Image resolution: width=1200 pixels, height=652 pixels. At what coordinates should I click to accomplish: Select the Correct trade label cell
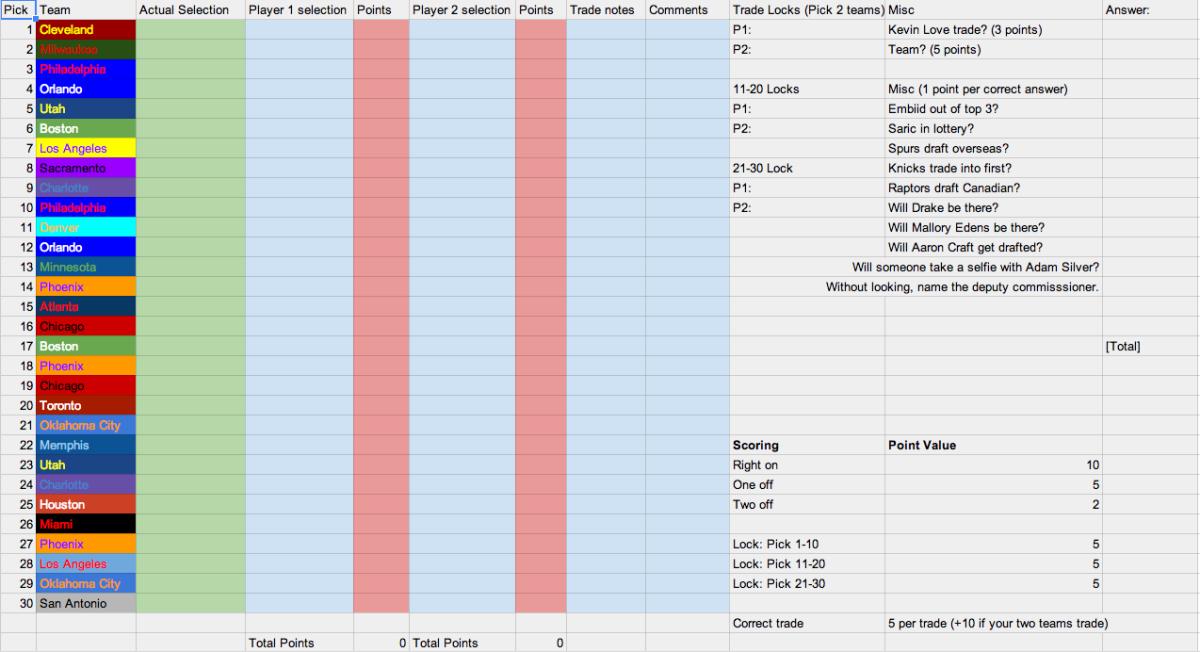point(806,623)
